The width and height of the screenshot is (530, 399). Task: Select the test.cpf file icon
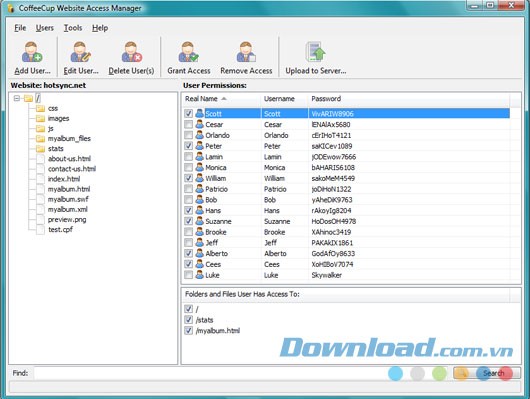click(41, 230)
